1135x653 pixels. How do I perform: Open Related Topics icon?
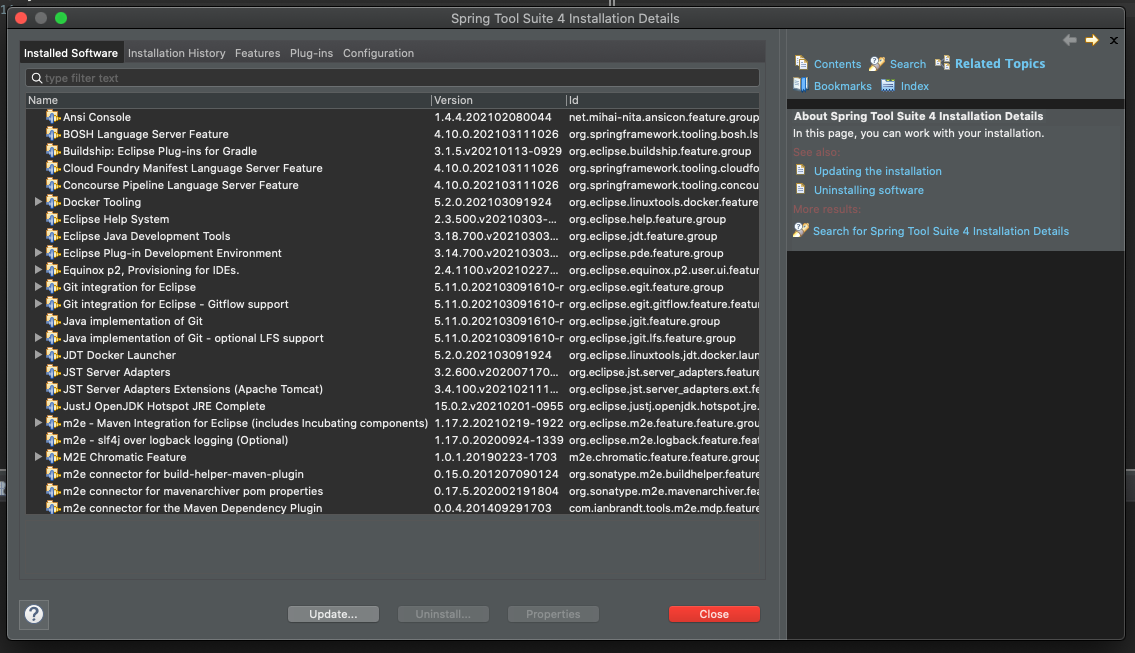point(942,63)
